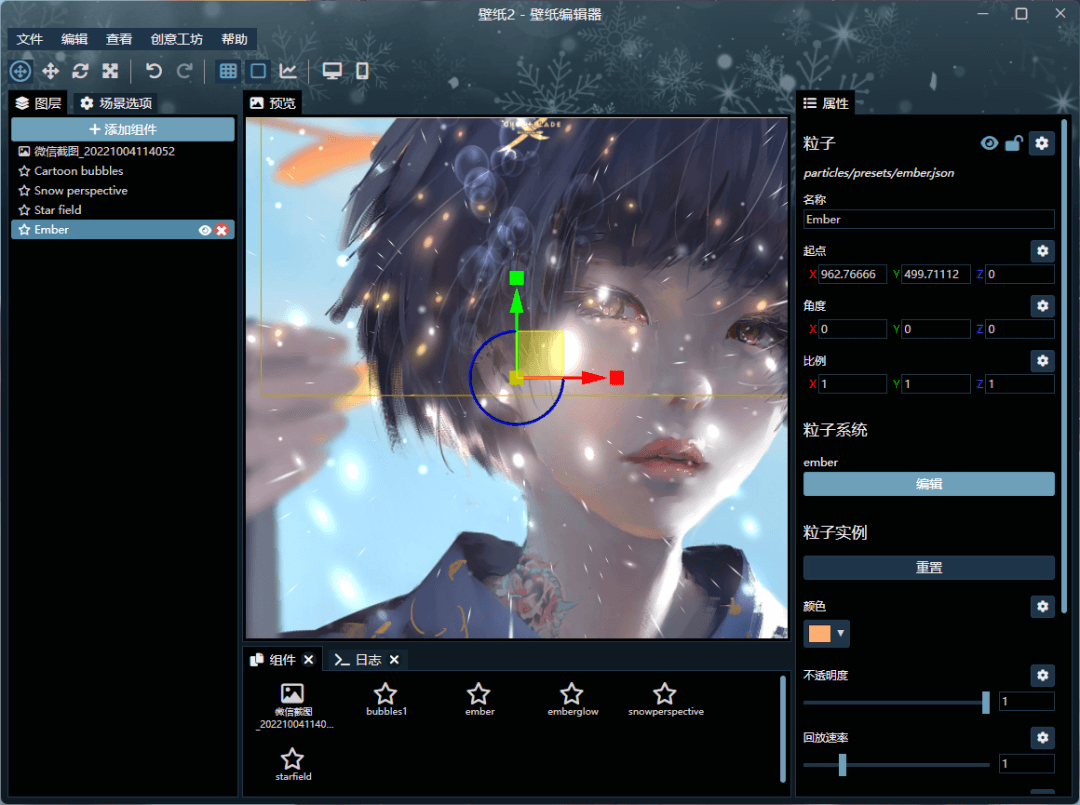Viewport: 1080px width, 805px height.
Task: Open the performance chart icon
Action: 288,71
